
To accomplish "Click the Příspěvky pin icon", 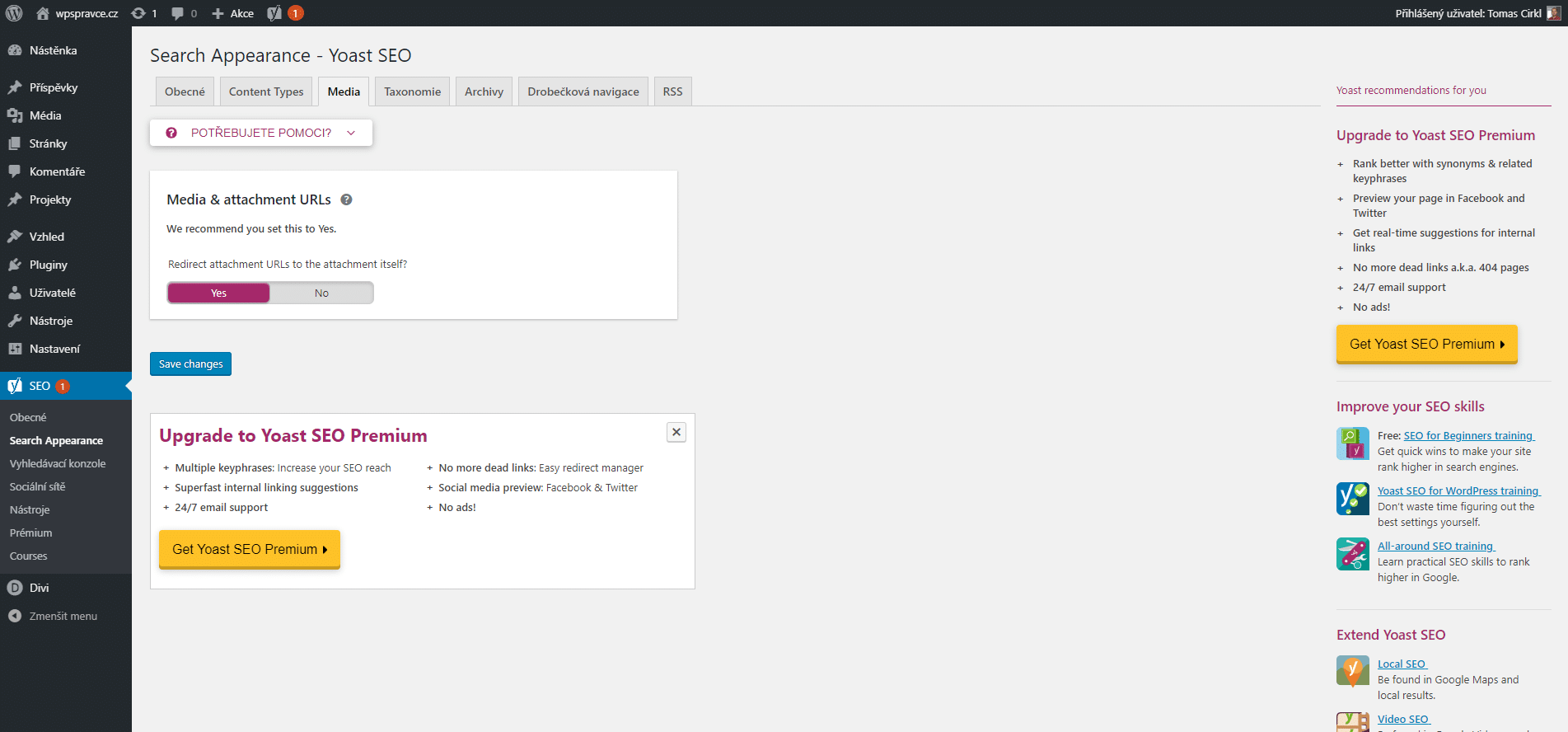I will 15,87.
